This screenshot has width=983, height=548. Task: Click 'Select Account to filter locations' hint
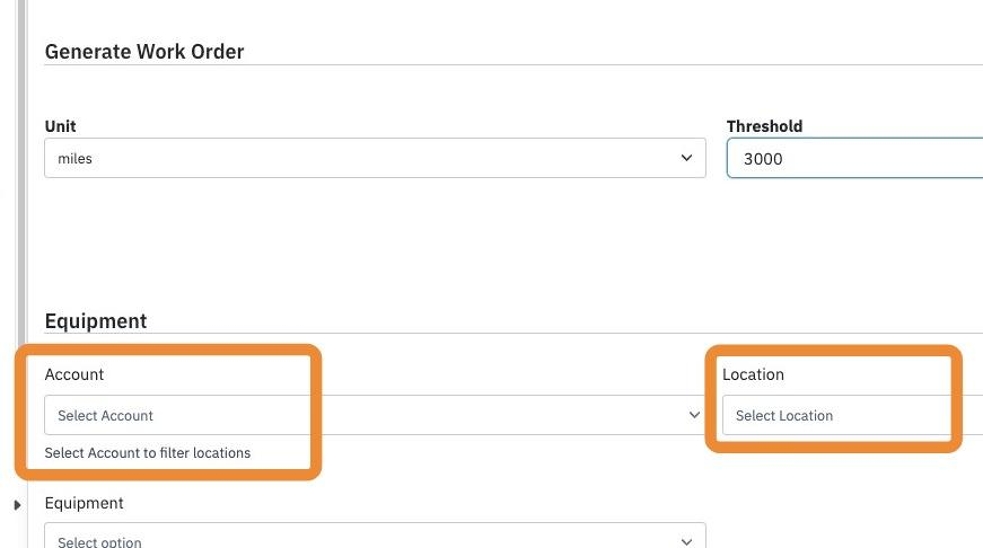147,453
